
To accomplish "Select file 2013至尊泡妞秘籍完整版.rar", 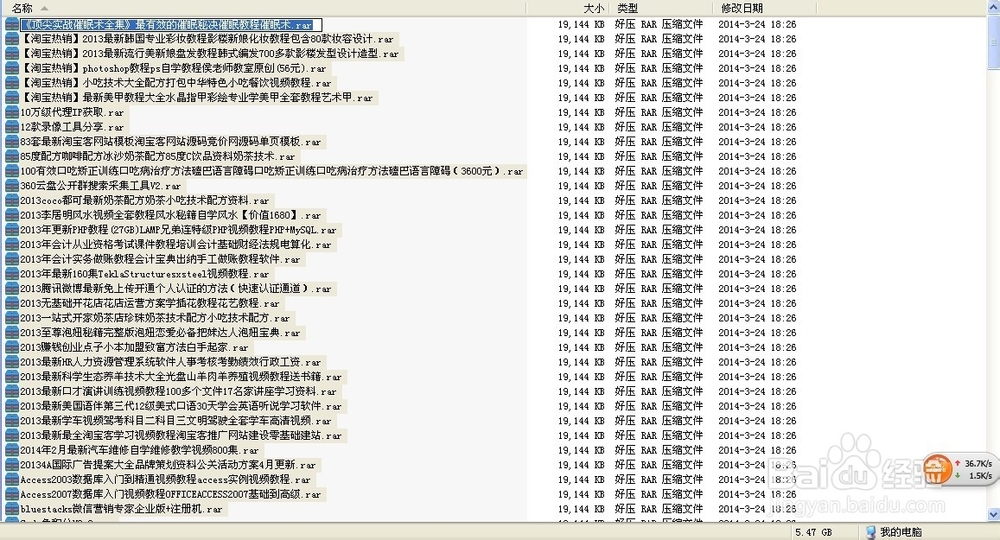I will click(160, 333).
